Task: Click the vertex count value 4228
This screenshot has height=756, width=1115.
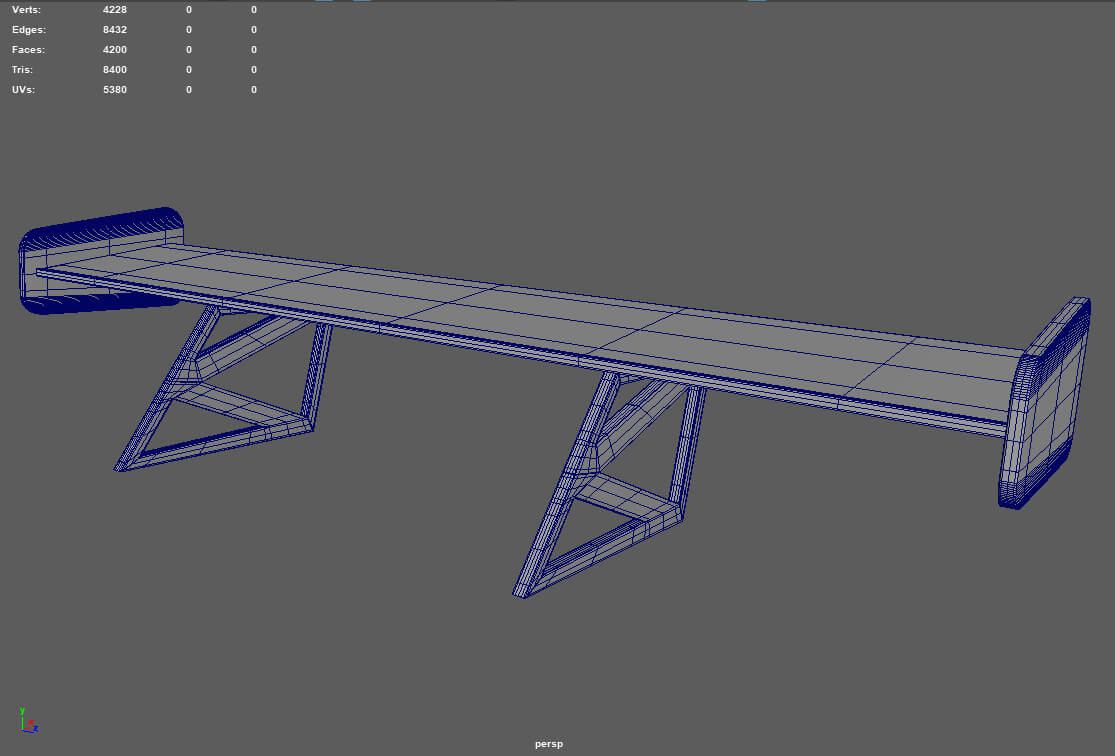Action: click(x=115, y=9)
